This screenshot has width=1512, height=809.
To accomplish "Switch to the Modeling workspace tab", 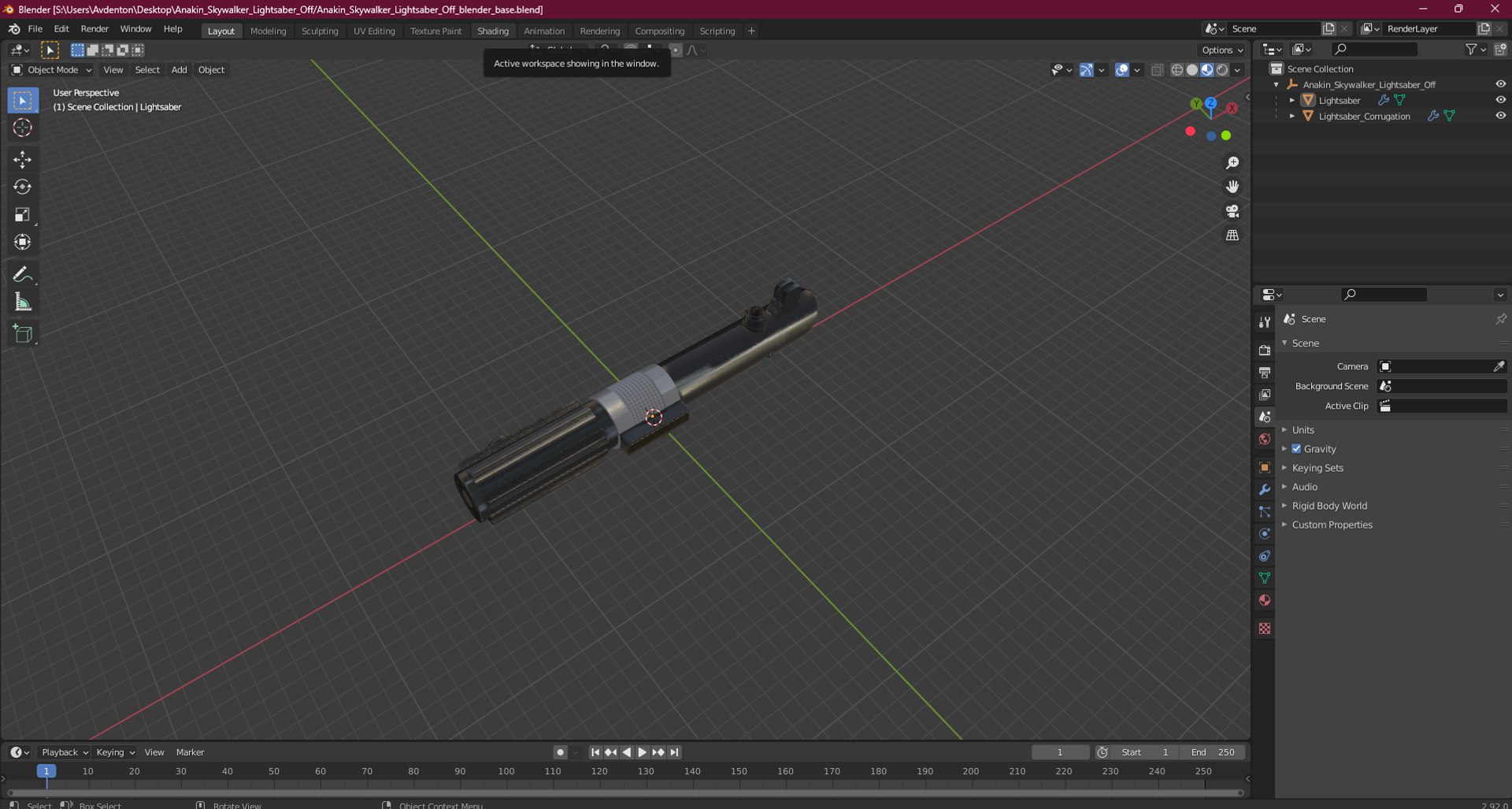I will [268, 31].
